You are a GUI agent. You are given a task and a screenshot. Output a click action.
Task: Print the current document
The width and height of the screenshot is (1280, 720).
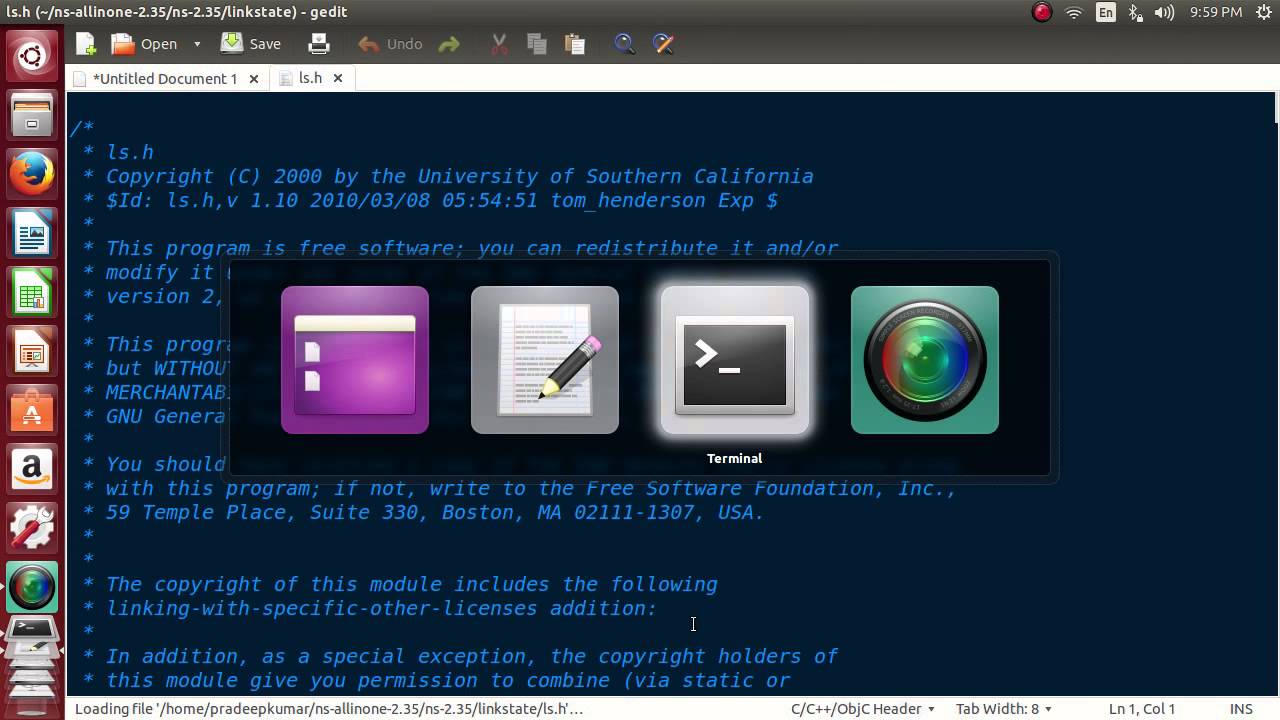click(x=319, y=44)
